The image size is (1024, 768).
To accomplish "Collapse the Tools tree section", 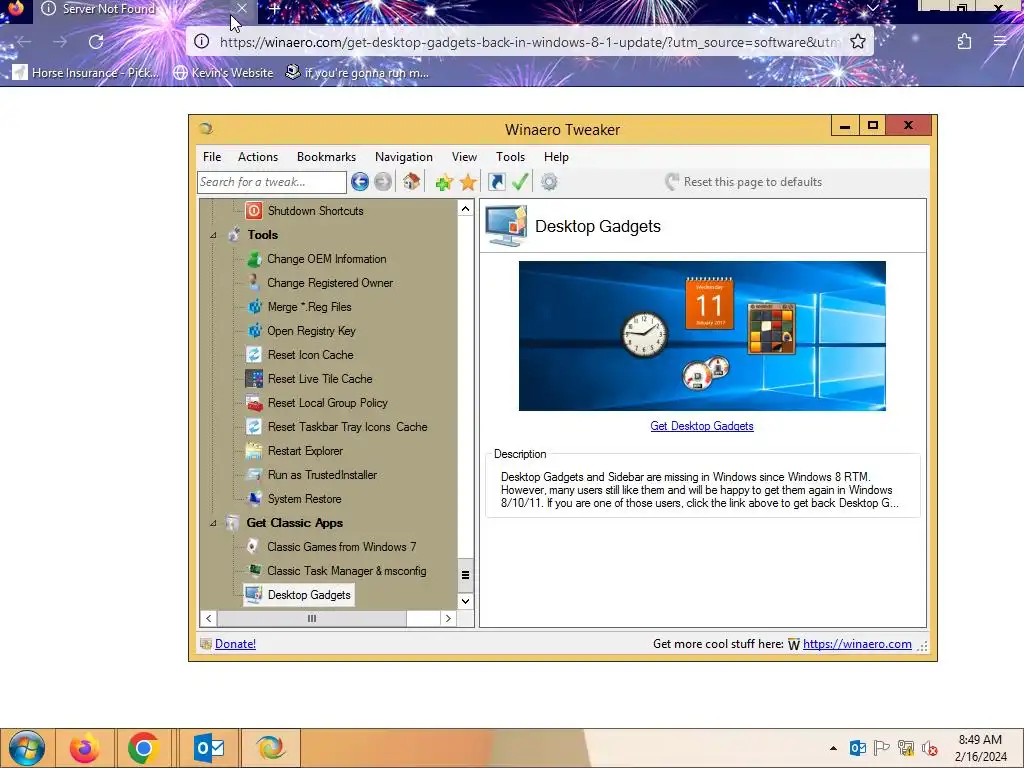I will click(213, 235).
